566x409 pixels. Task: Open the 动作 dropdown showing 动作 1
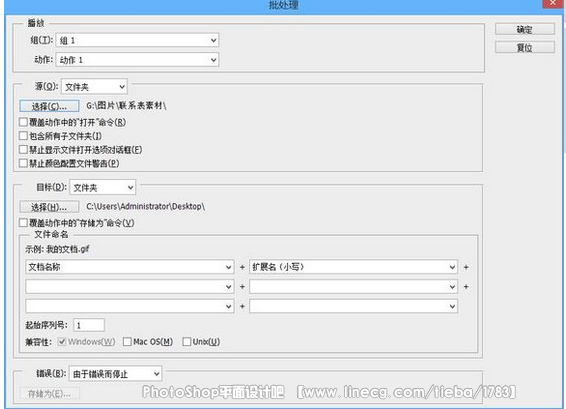pyautogui.click(x=137, y=60)
